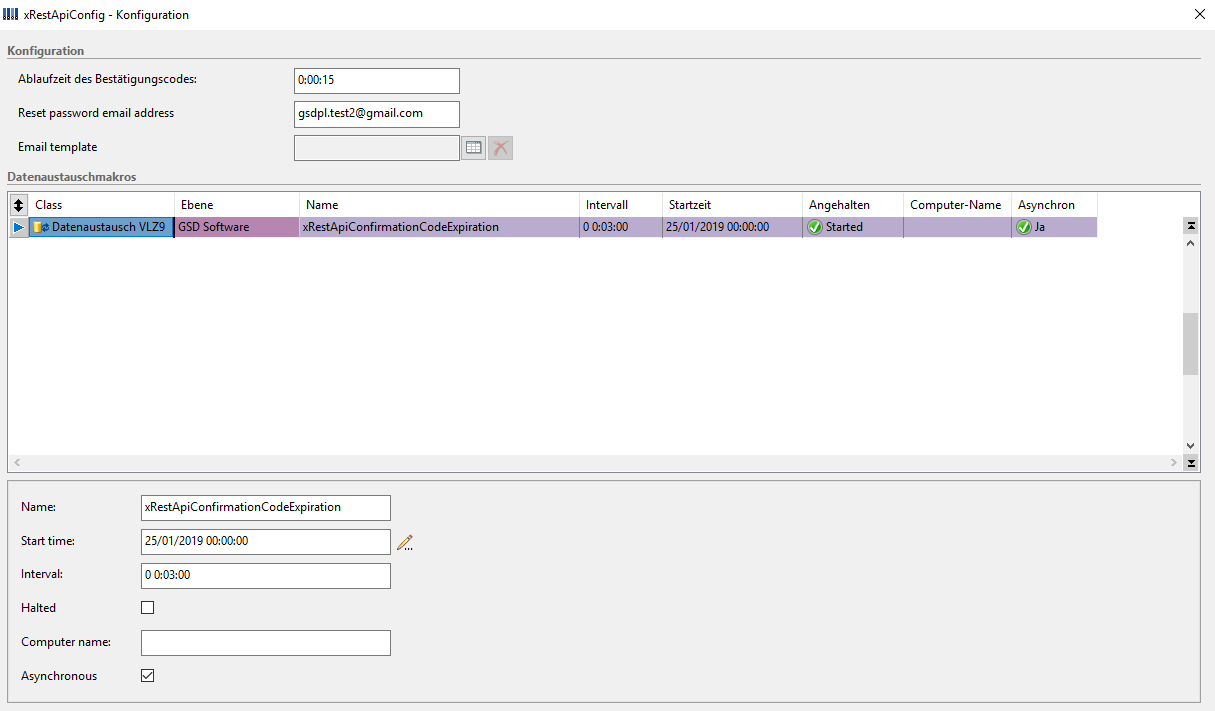Click the sort arrows icon in grid header
The image size is (1215, 711).
coord(19,205)
